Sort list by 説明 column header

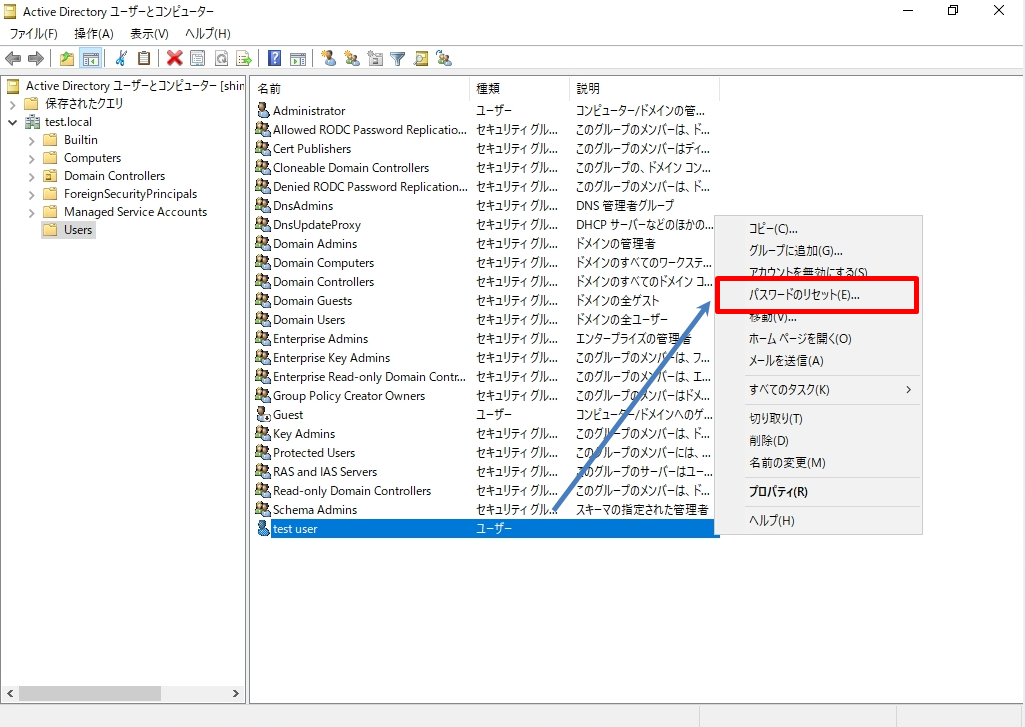click(645, 88)
